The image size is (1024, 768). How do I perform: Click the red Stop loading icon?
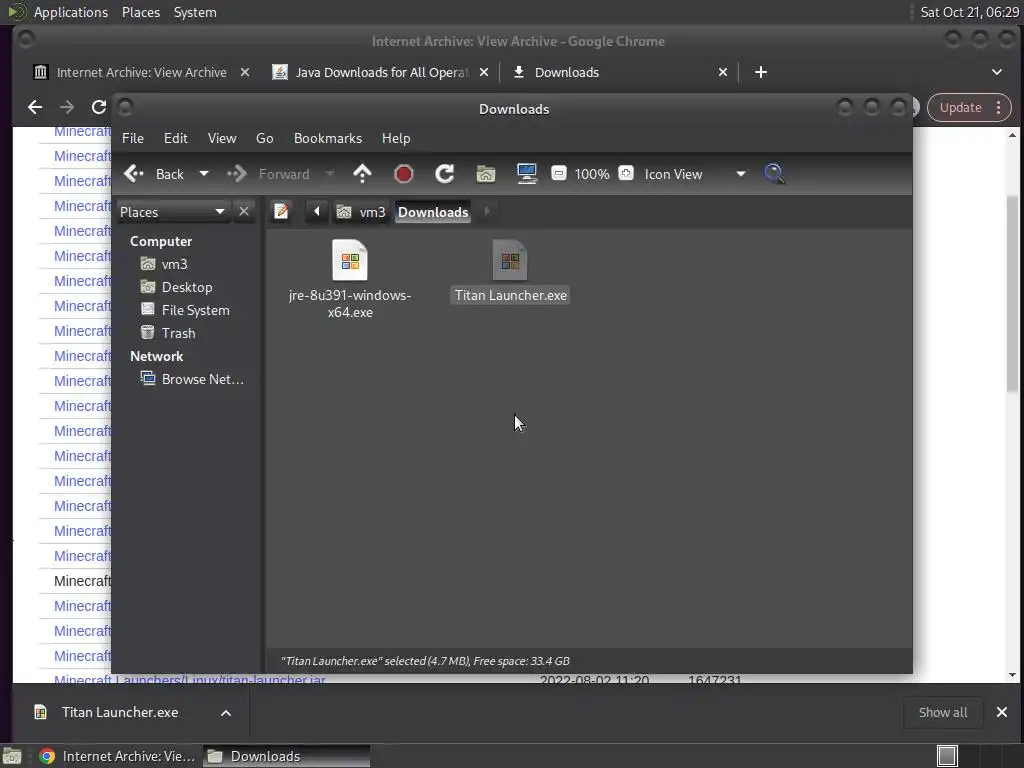(x=404, y=174)
